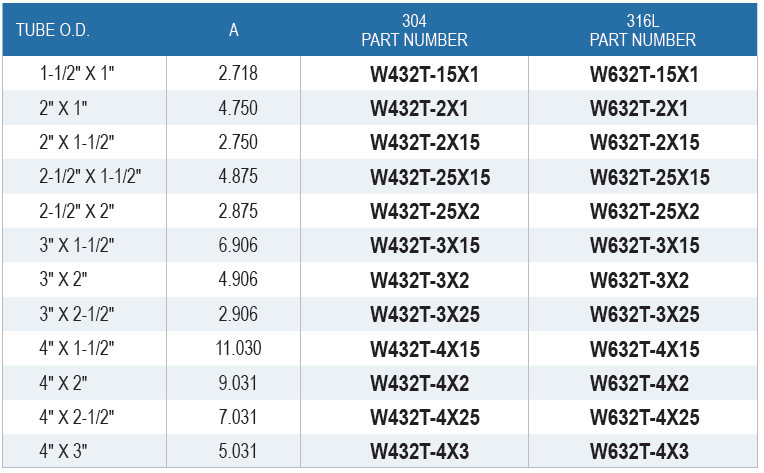Select the W632T-3X2 part number

click(639, 281)
